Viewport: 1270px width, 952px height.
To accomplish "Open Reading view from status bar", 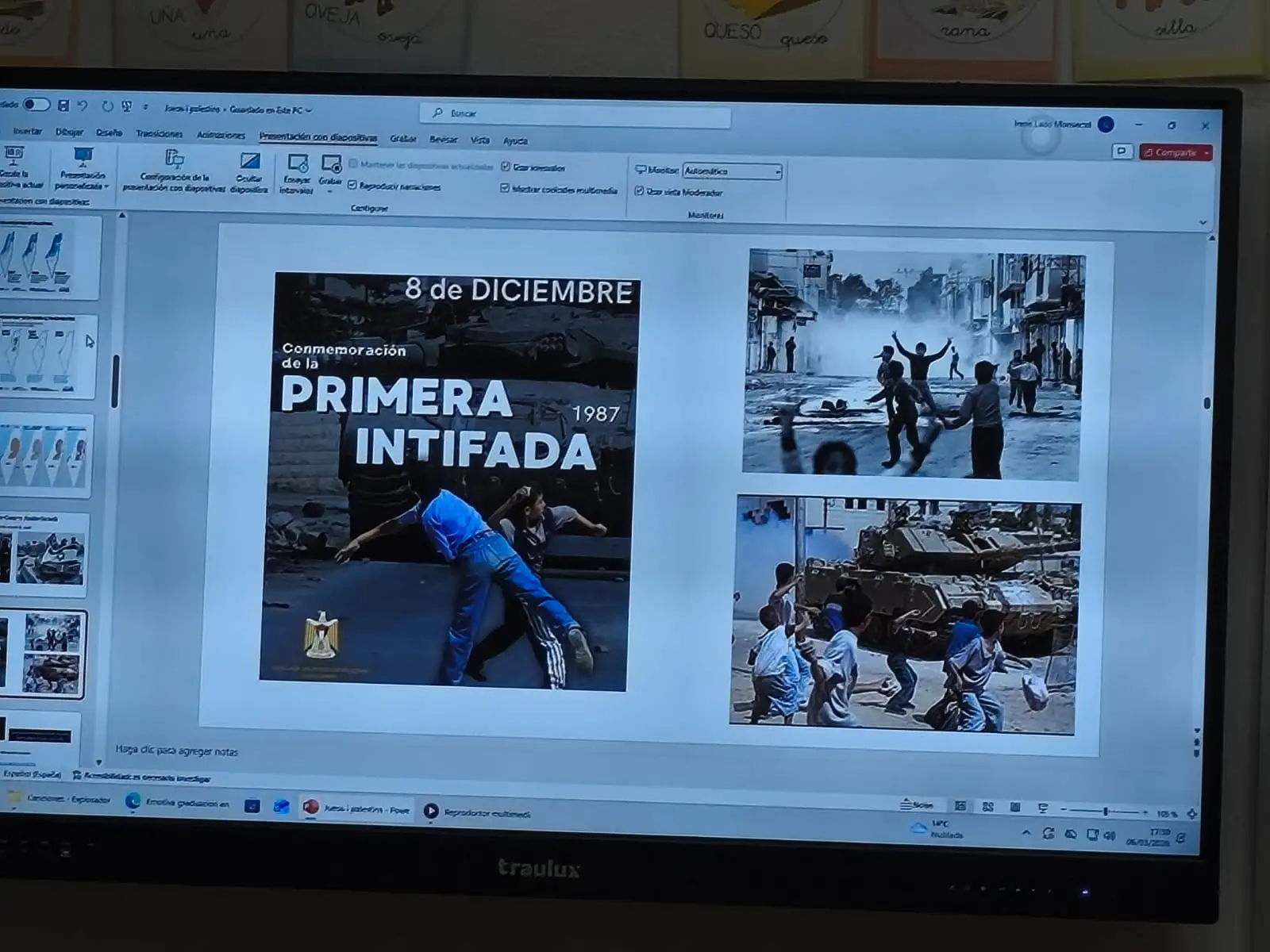I will 1014,807.
